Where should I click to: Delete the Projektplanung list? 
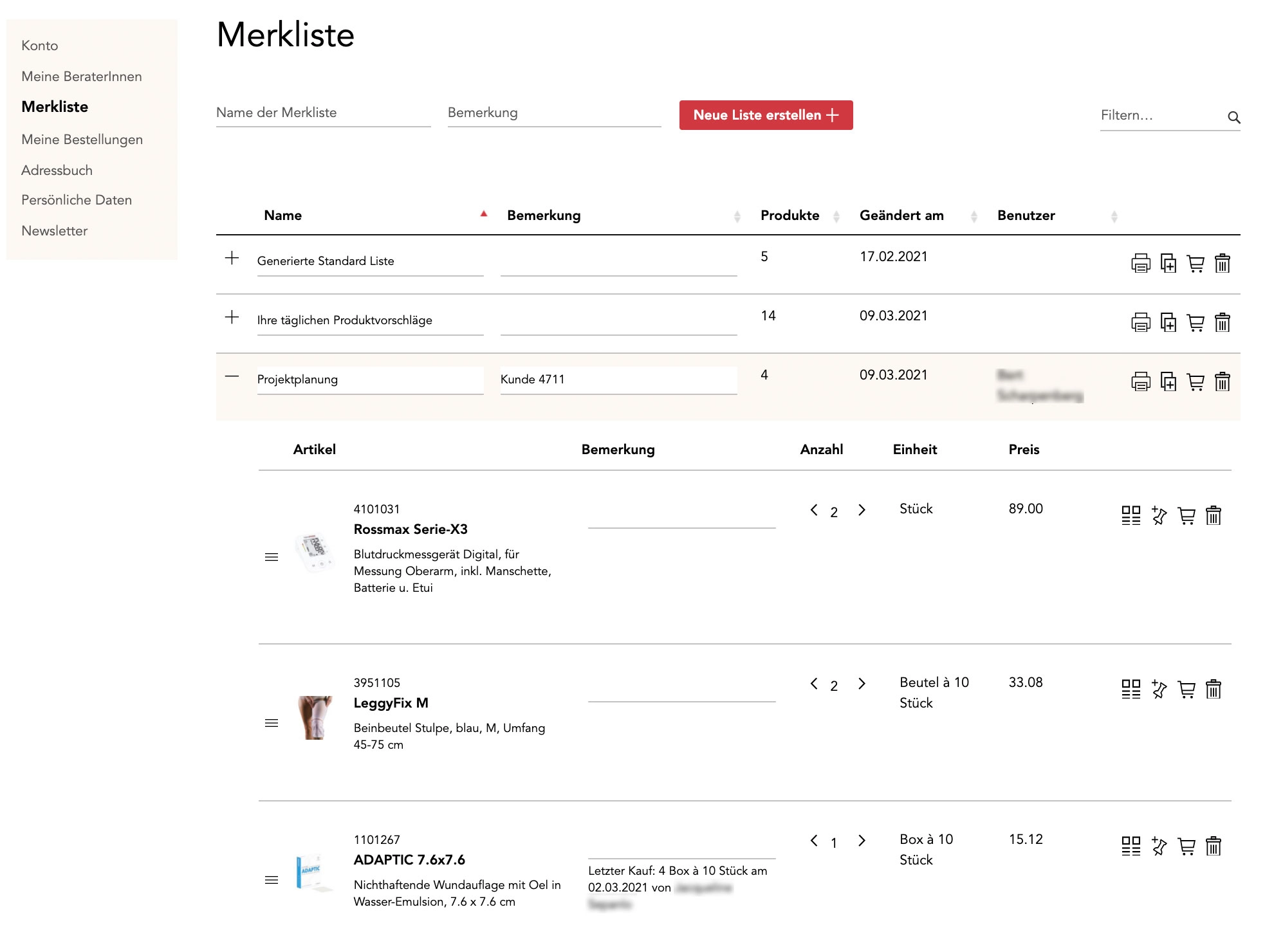(1222, 382)
